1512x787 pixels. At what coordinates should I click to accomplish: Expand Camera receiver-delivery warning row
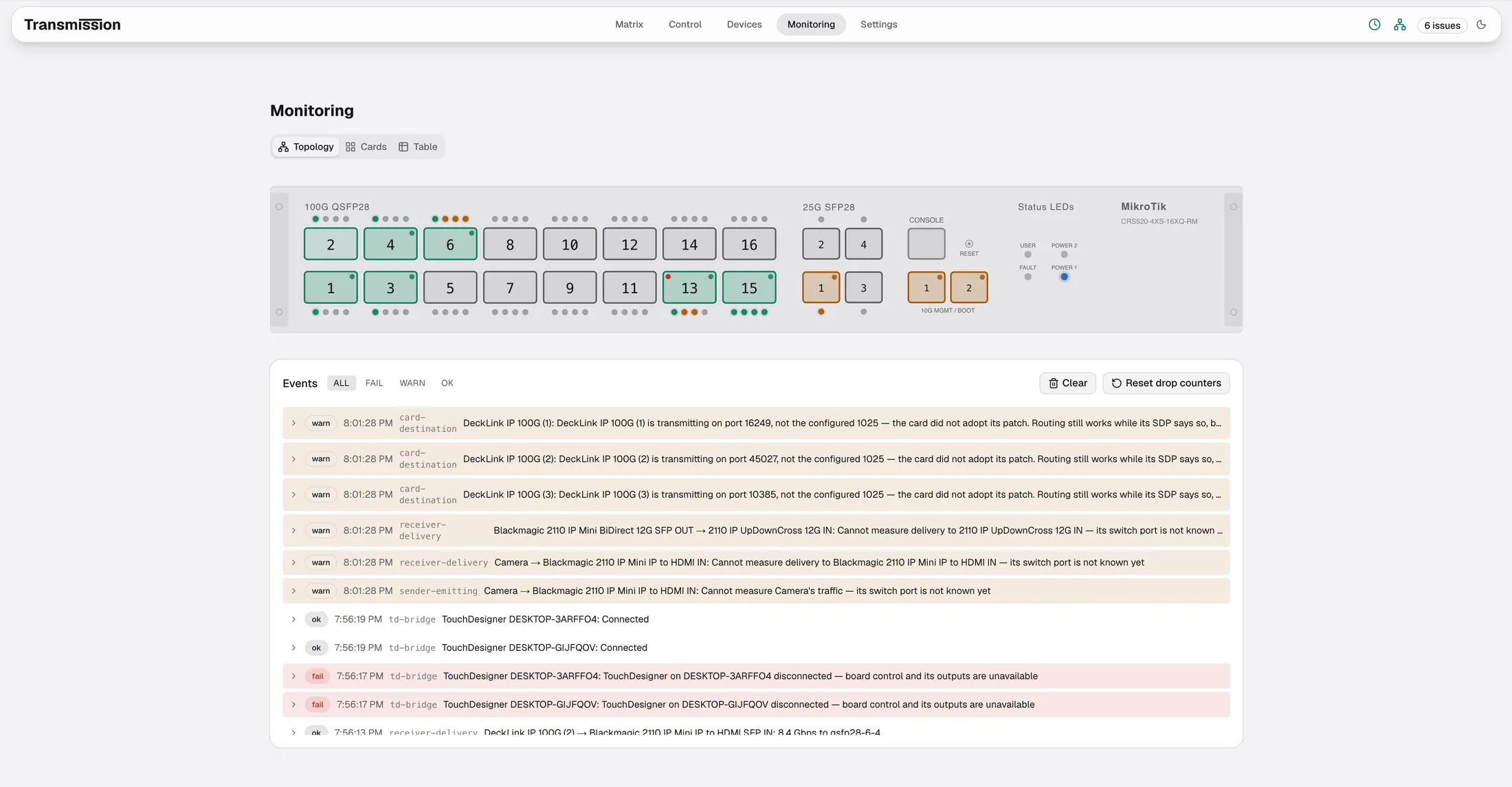pyautogui.click(x=293, y=562)
